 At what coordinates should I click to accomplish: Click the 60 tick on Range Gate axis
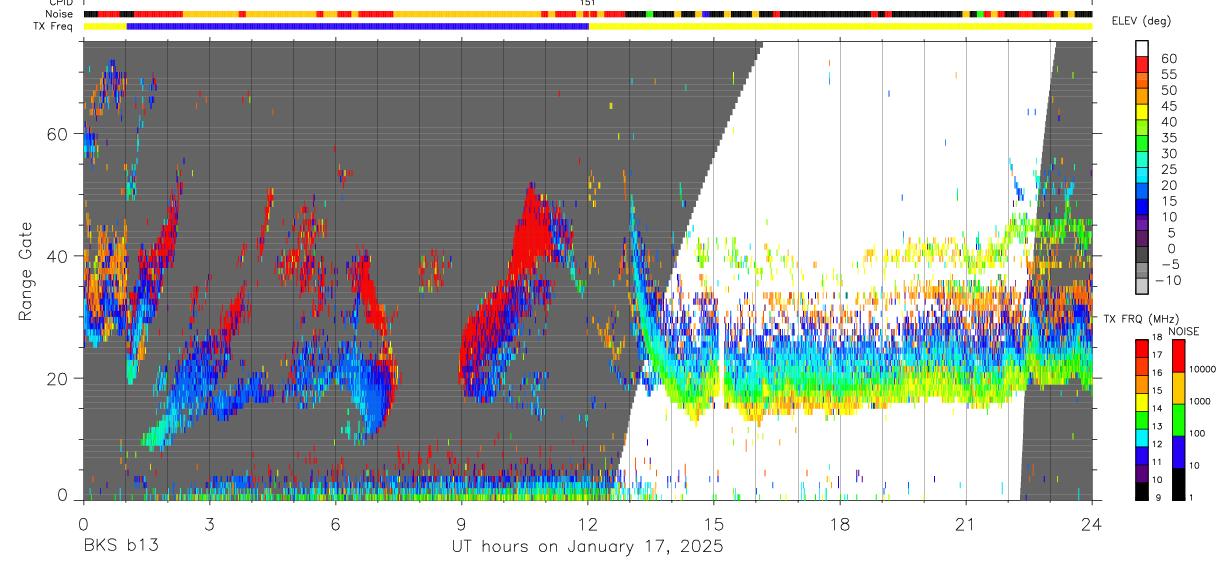click(59, 133)
